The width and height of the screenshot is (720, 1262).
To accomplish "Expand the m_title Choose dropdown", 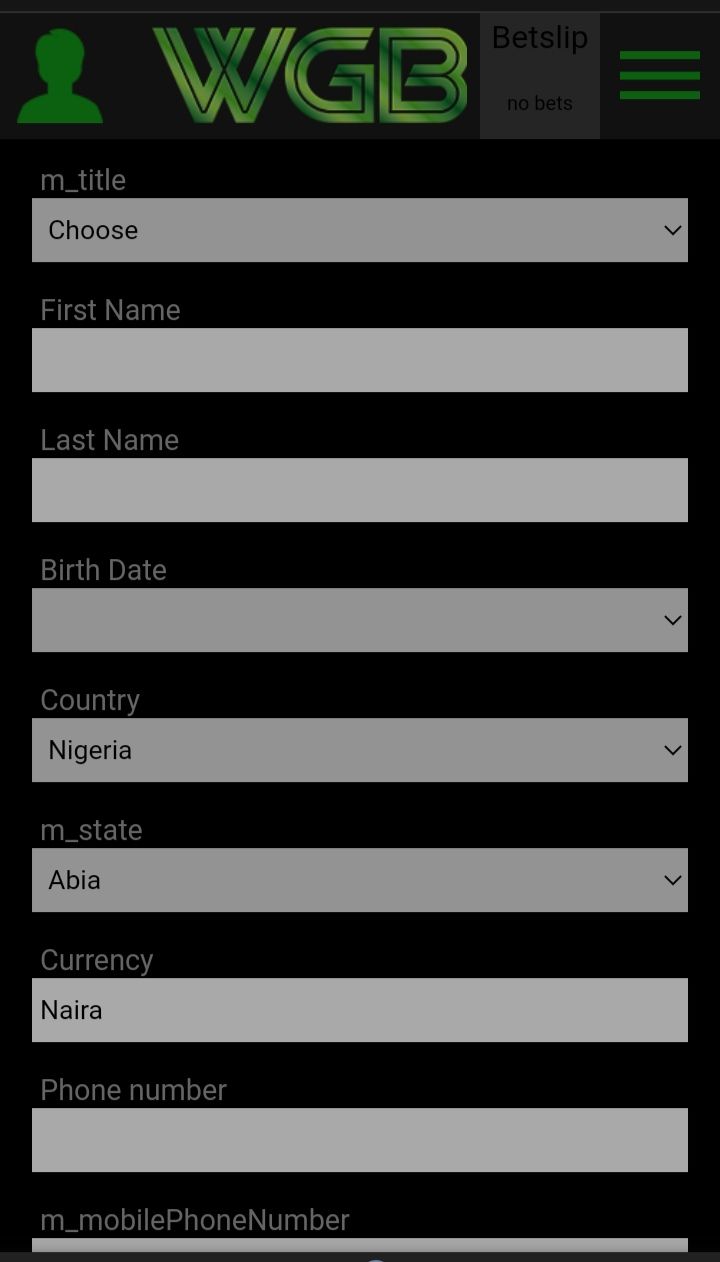I will point(360,230).
